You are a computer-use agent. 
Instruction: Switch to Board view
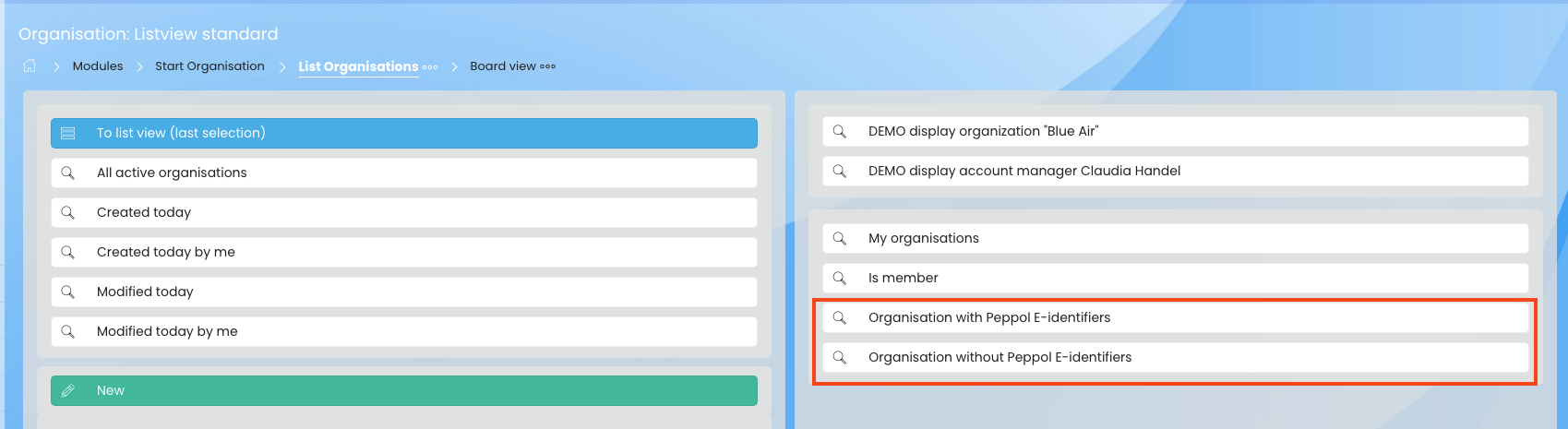(x=502, y=66)
